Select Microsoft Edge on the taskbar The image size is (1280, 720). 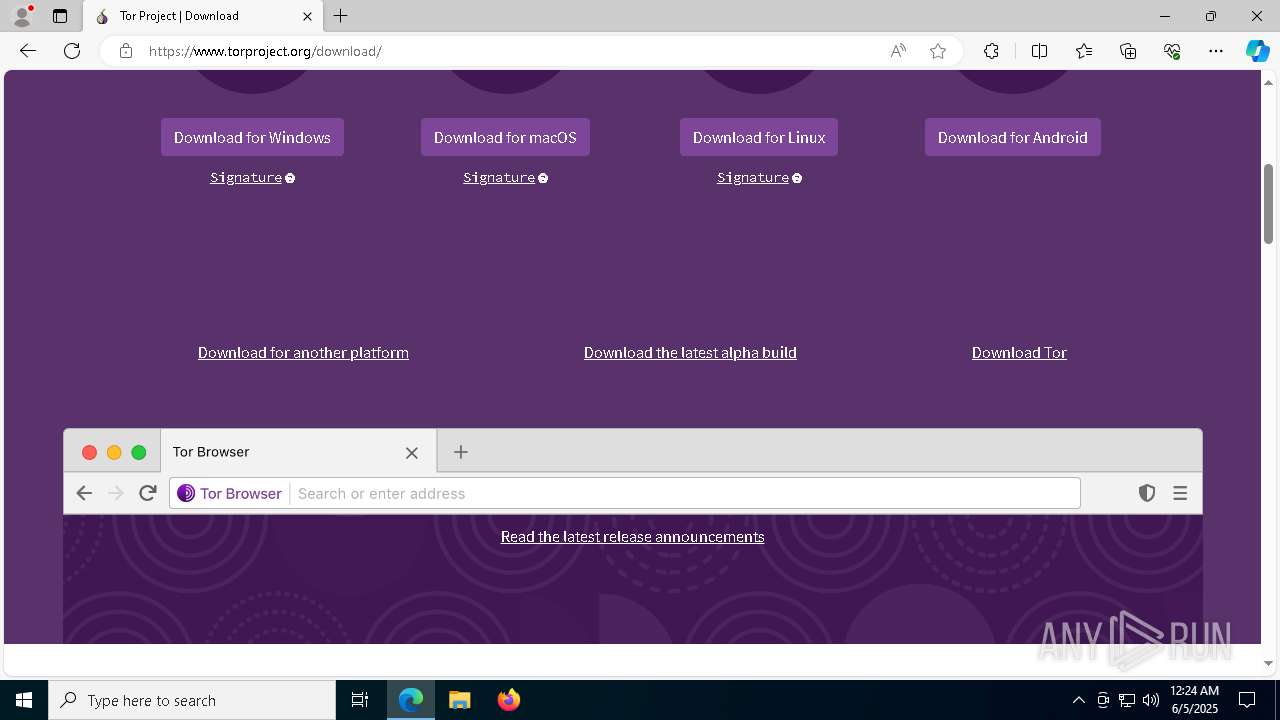click(x=411, y=700)
